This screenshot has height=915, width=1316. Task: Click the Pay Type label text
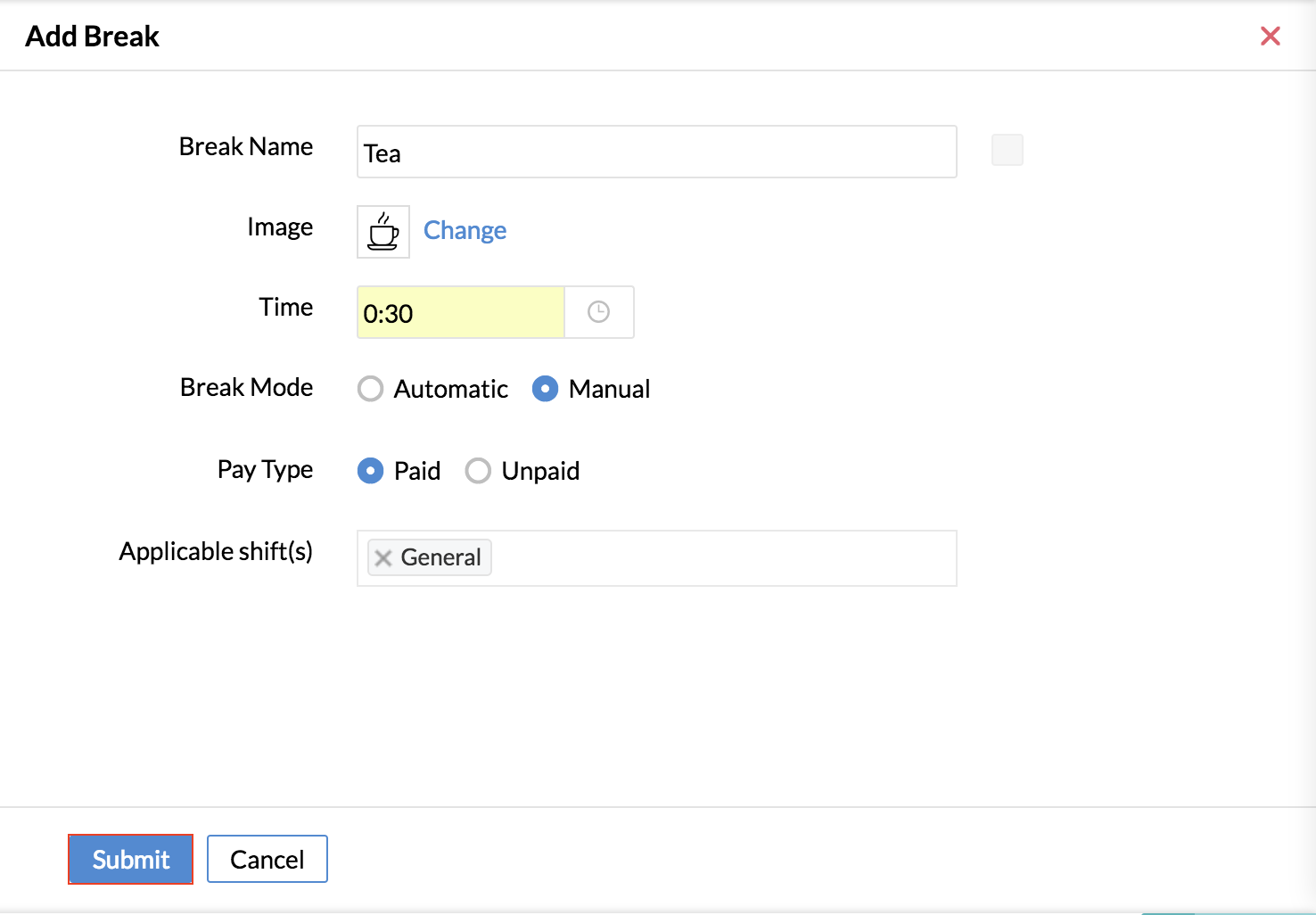(x=265, y=469)
